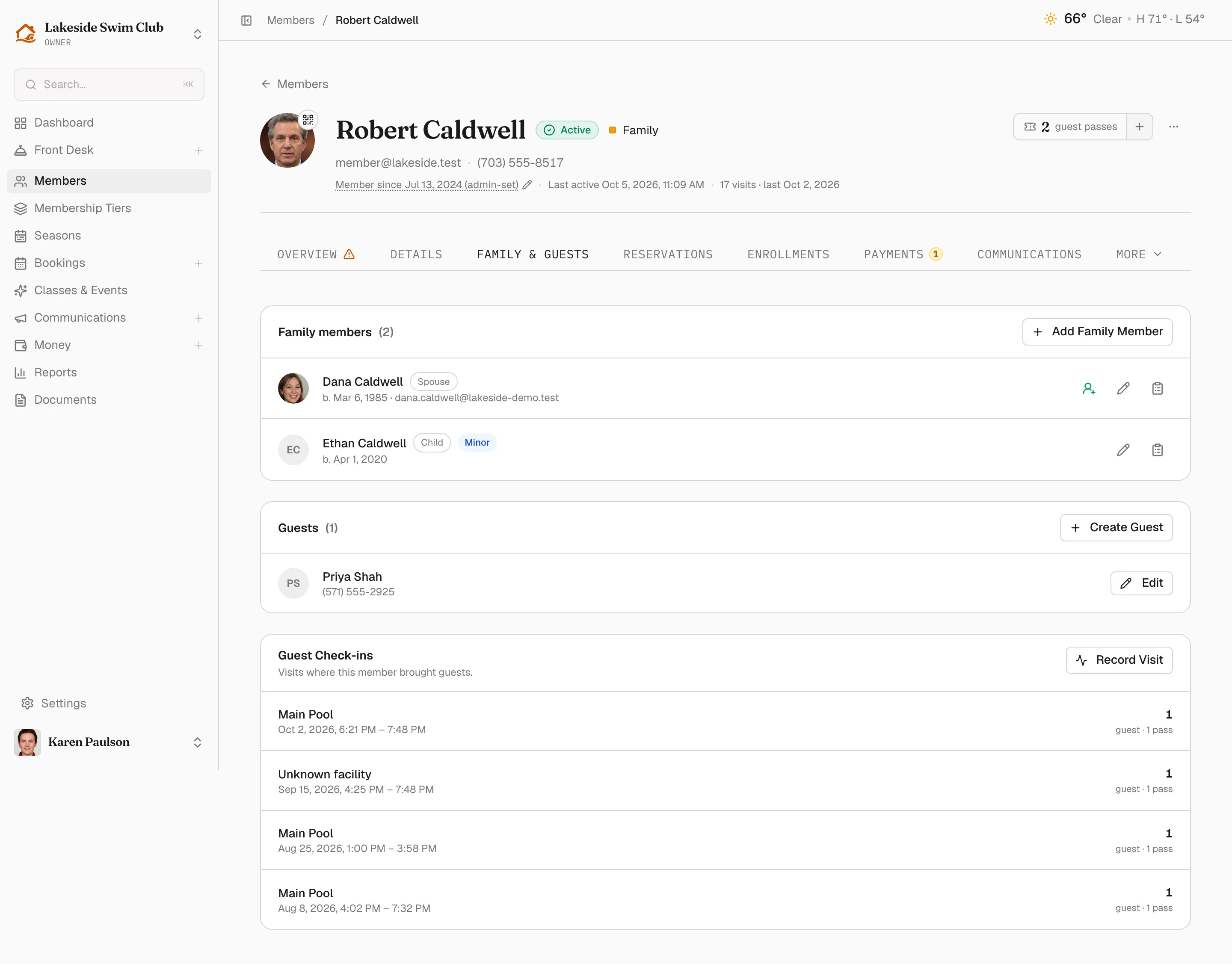This screenshot has width=1232, height=964.
Task: Go to Dashboard in sidebar
Action: (109, 122)
